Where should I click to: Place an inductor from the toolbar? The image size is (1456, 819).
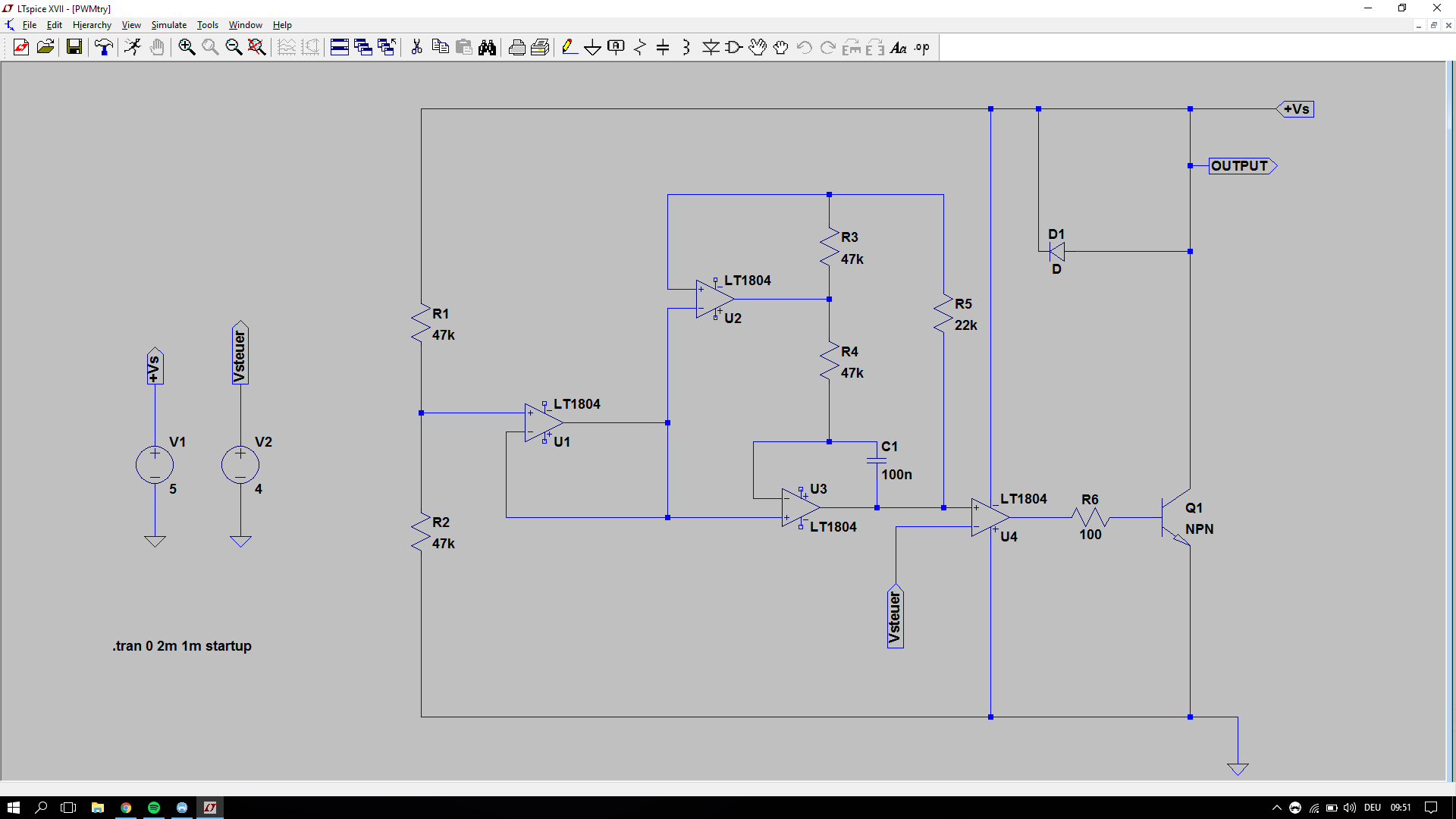pos(686,47)
